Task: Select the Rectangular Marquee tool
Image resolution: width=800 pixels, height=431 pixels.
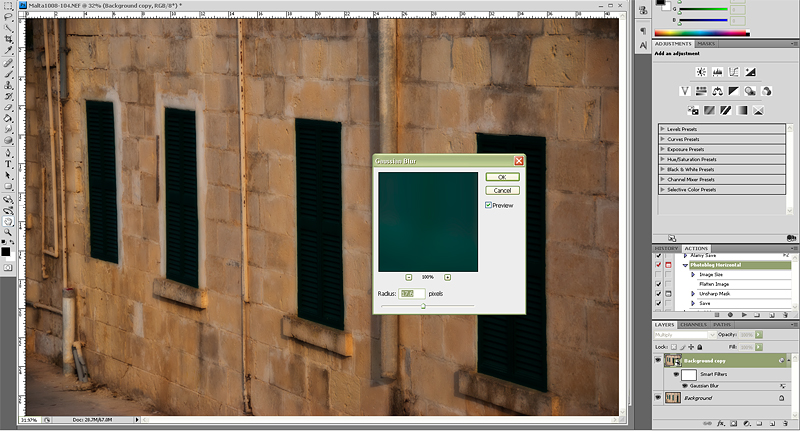Action: [9, 5]
